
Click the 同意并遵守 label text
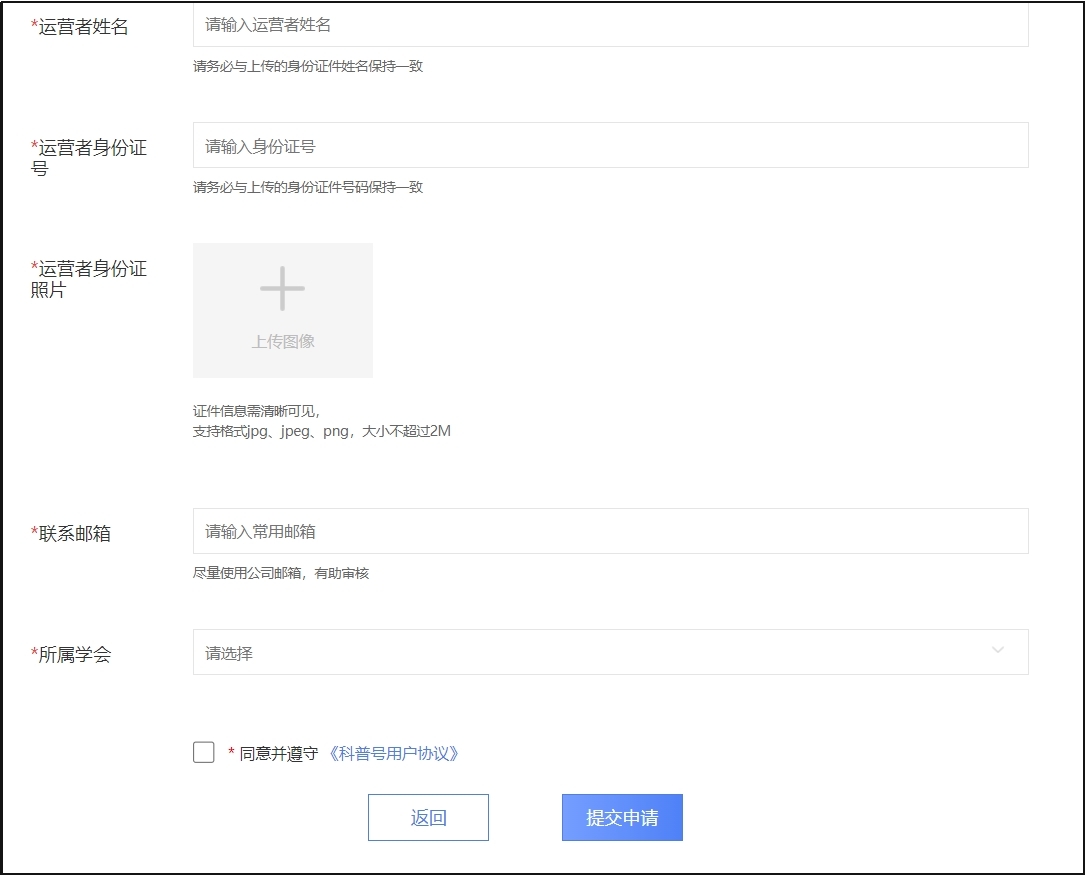point(278,753)
